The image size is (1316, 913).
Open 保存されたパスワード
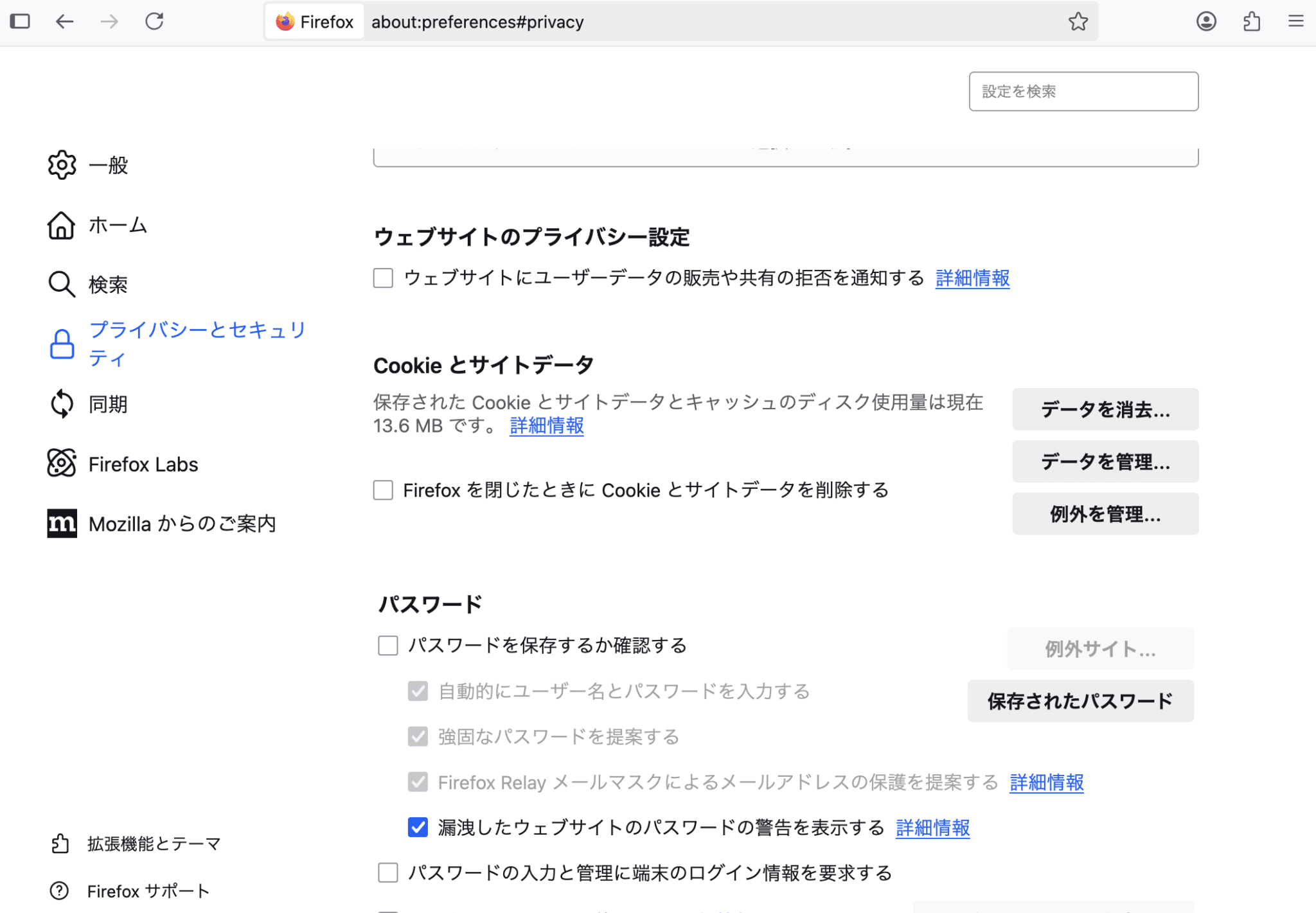(x=1080, y=701)
